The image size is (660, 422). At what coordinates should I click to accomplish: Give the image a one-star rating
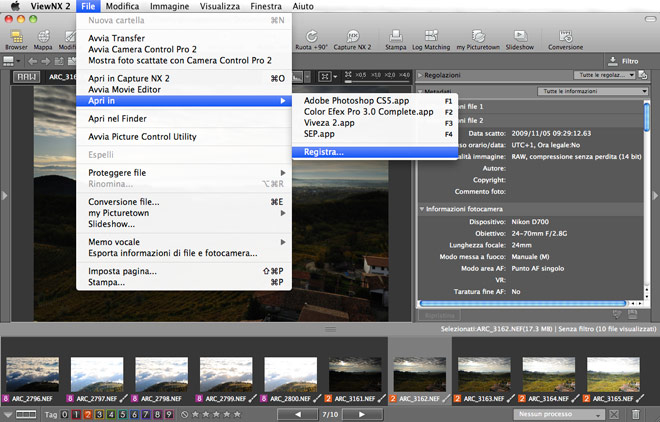click(x=195, y=414)
